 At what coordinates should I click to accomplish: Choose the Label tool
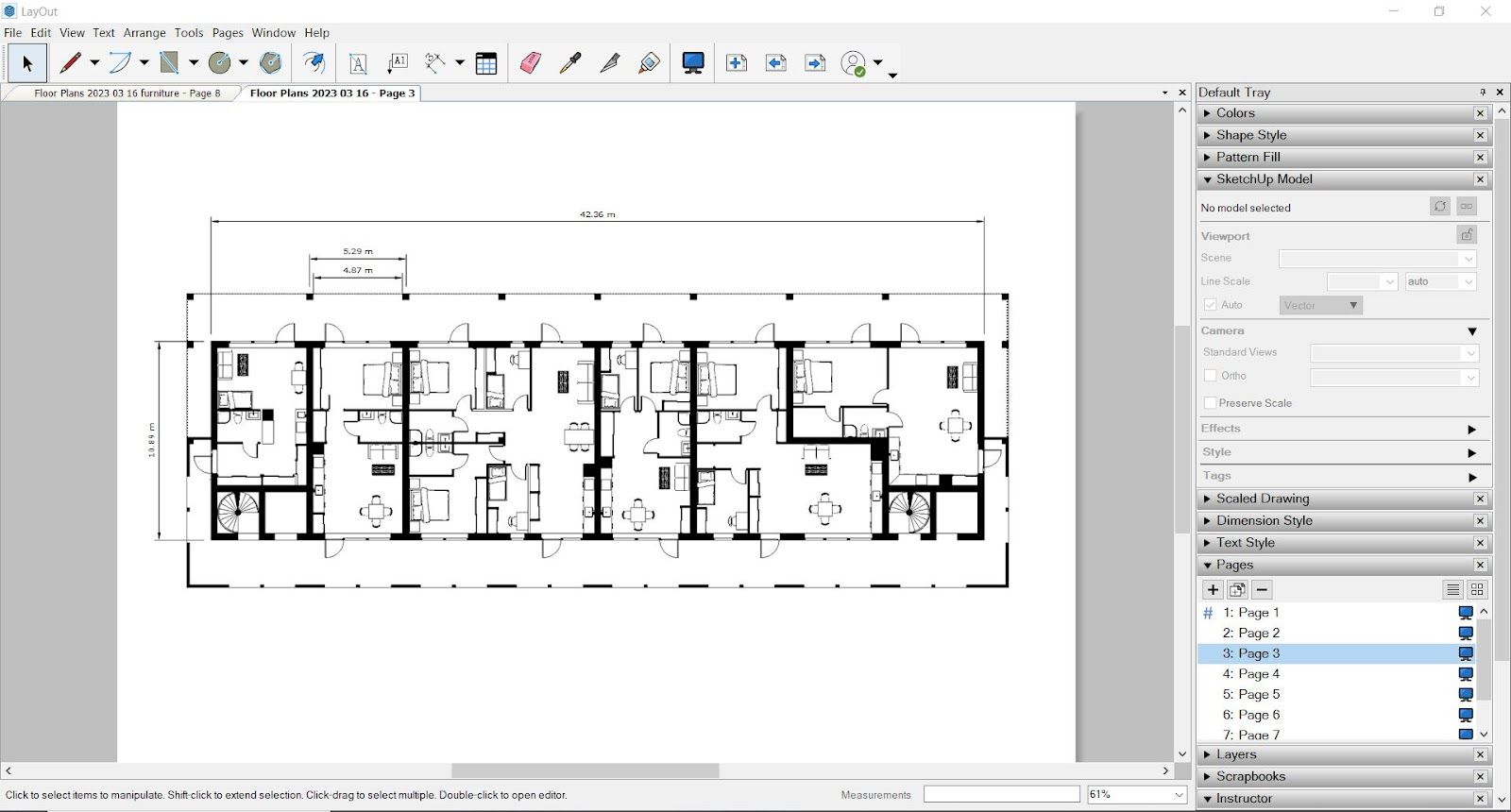[398, 63]
